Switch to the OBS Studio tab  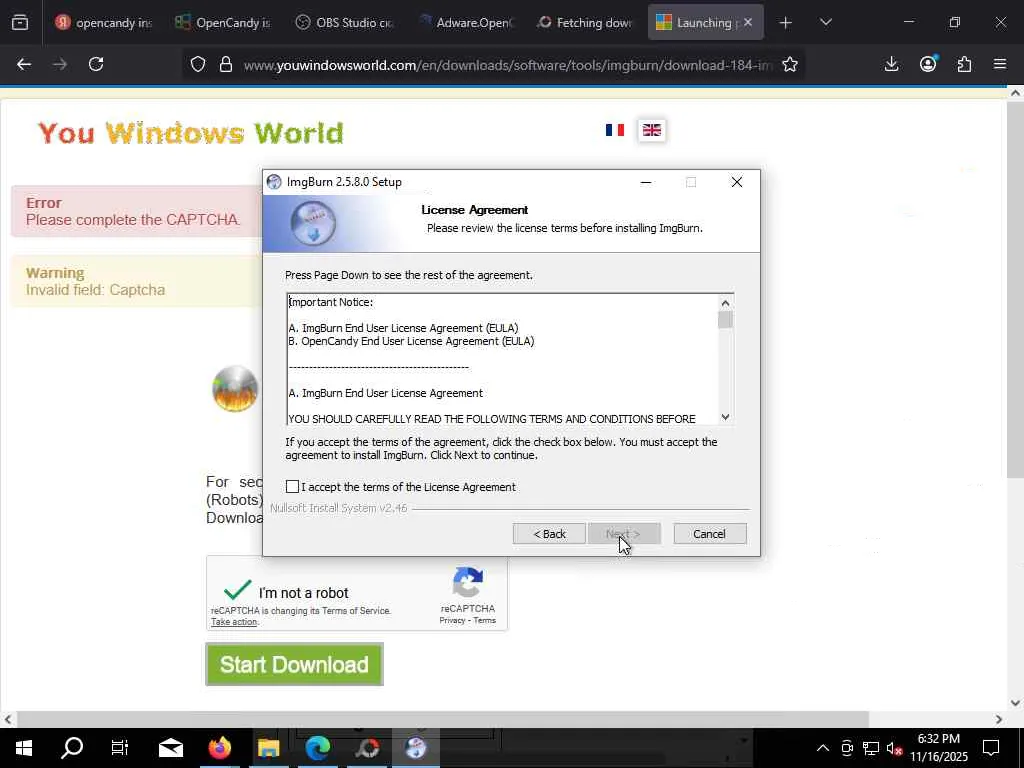click(x=344, y=23)
